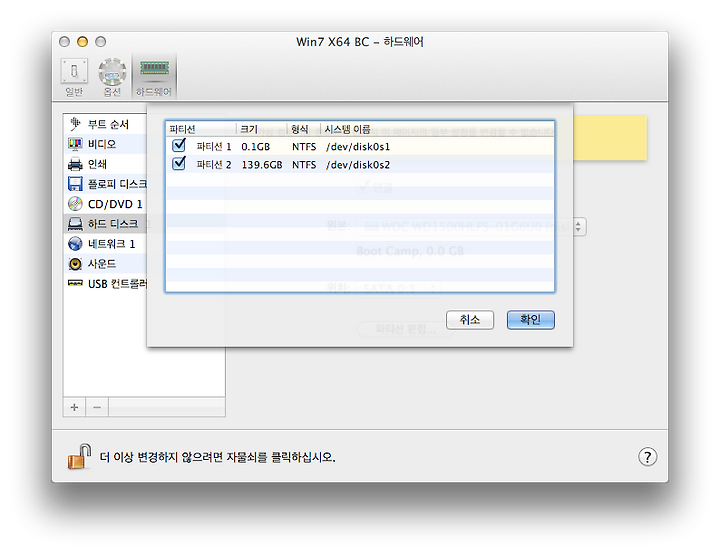Remove hardware device with minus button
The width and height of the screenshot is (720, 554).
point(97,407)
